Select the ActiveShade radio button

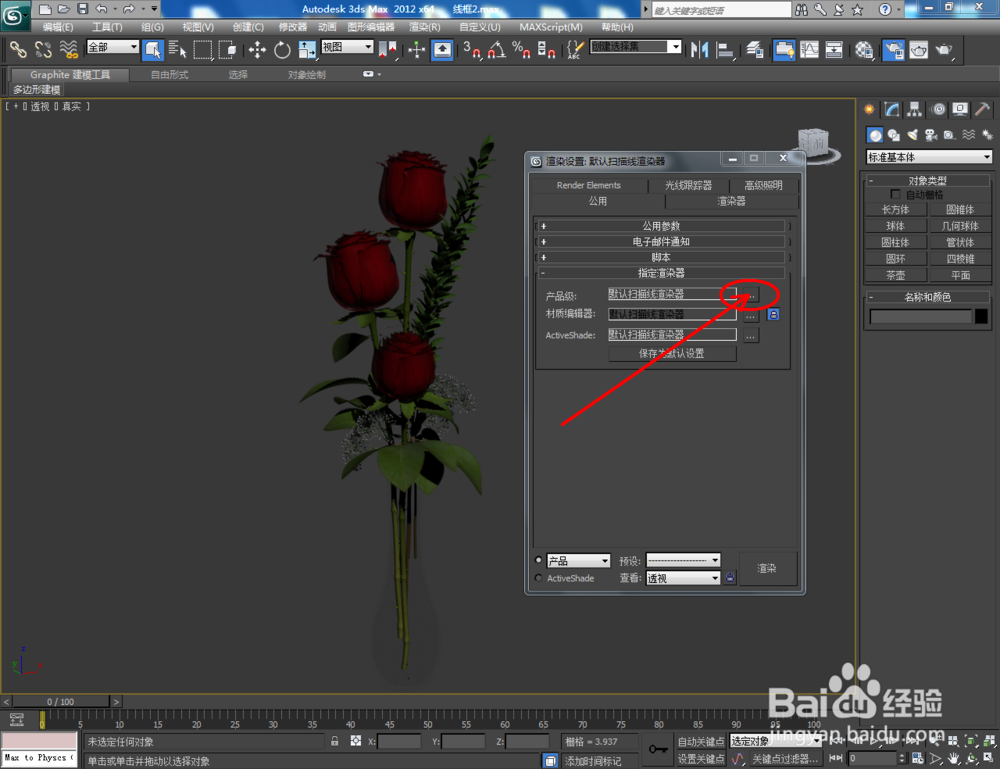click(x=539, y=578)
